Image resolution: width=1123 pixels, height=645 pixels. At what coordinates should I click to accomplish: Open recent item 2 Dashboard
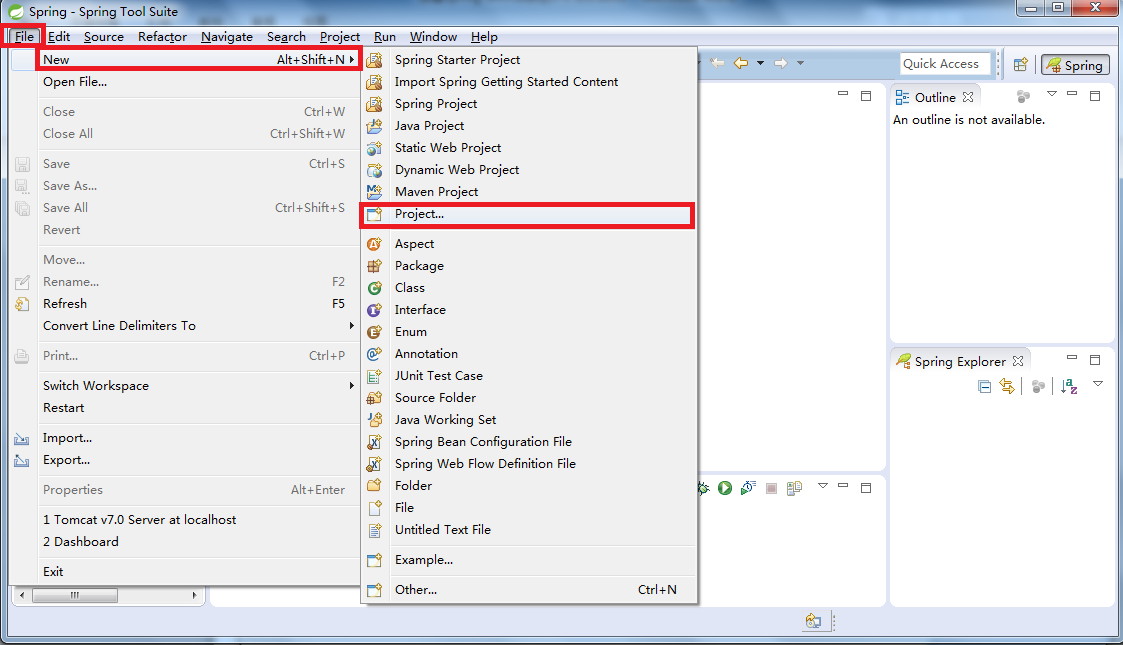click(x=185, y=542)
